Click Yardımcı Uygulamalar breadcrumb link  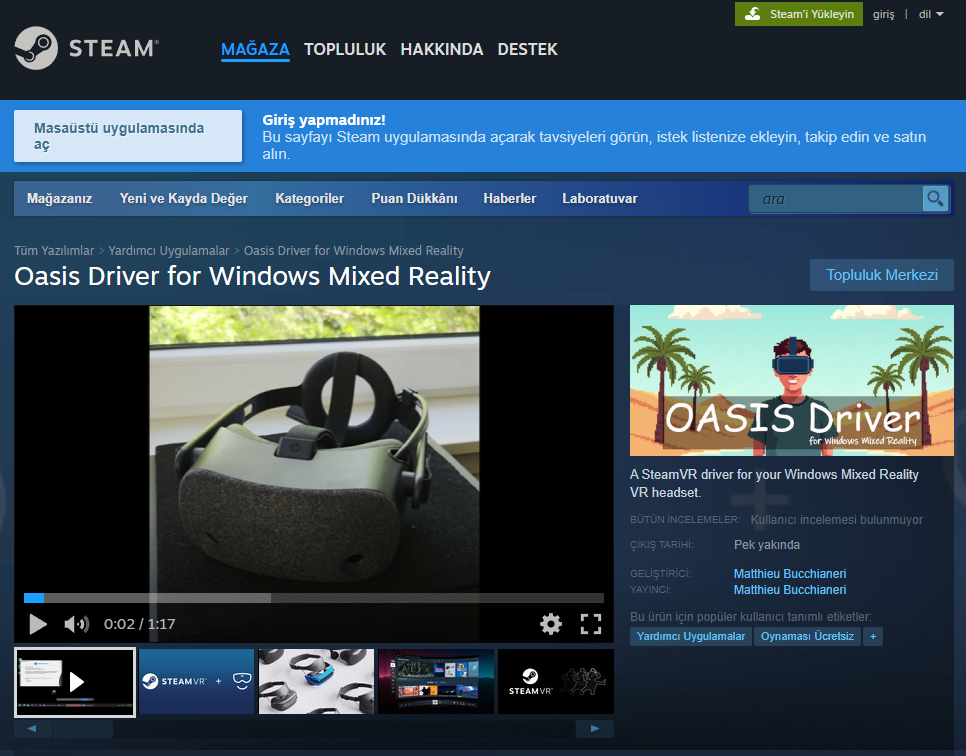point(169,251)
